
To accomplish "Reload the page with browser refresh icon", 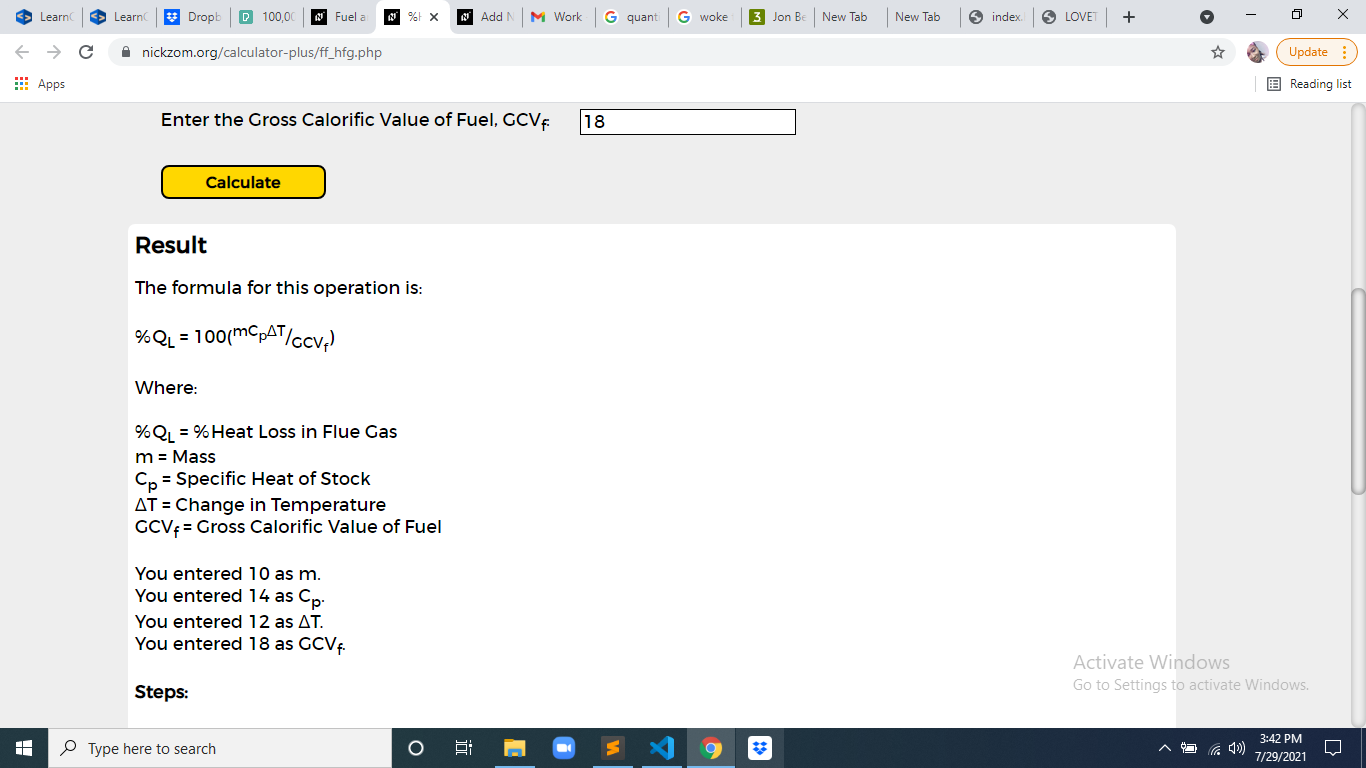I will tap(86, 52).
